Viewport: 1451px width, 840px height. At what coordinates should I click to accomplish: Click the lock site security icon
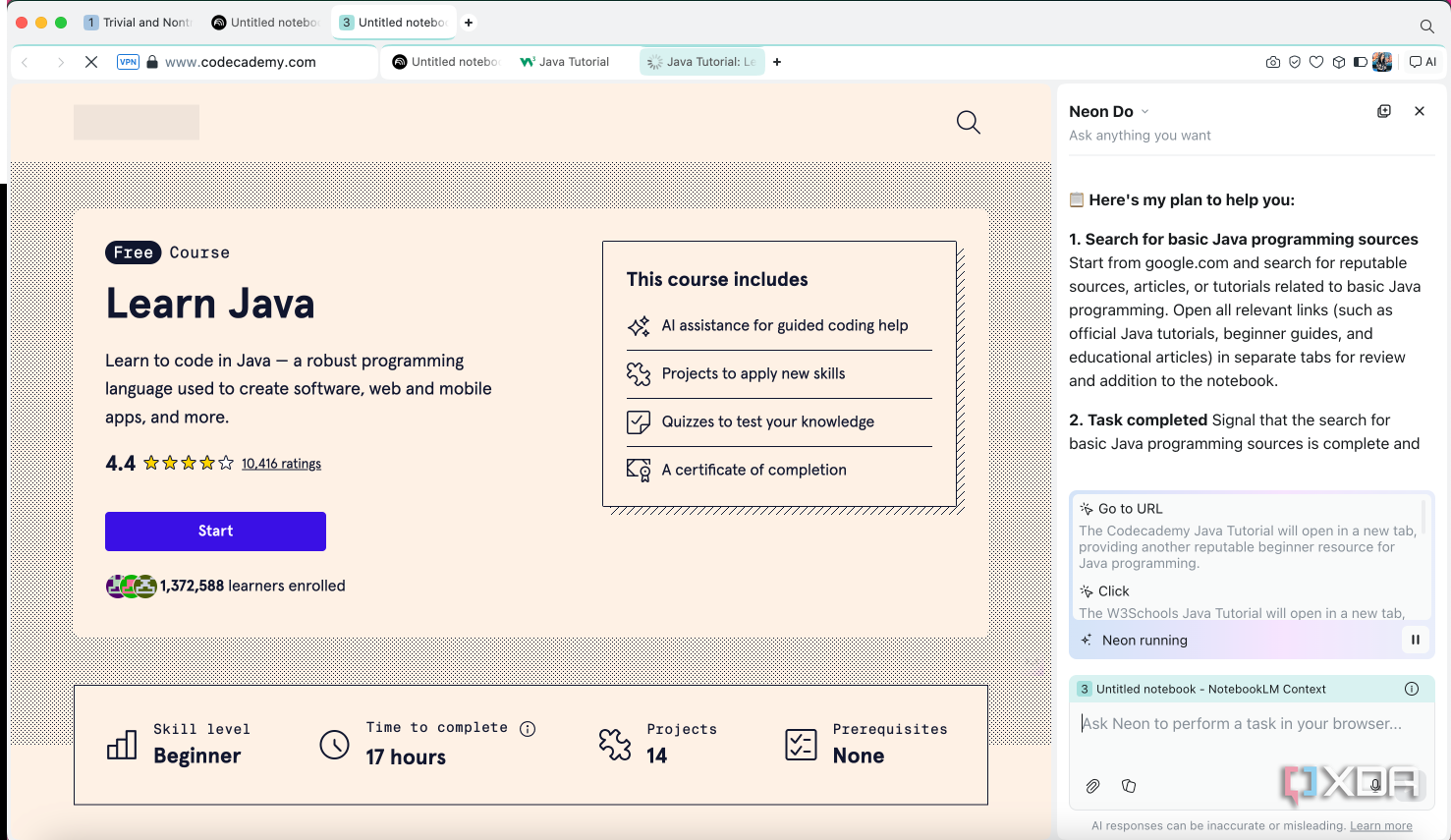152,62
